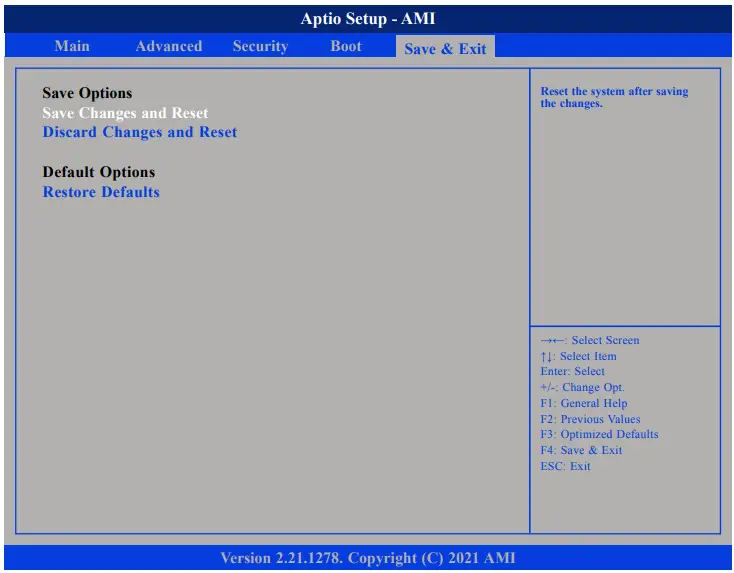This screenshot has width=734, height=573.
Task: Go to the Security tab
Action: 260,46
